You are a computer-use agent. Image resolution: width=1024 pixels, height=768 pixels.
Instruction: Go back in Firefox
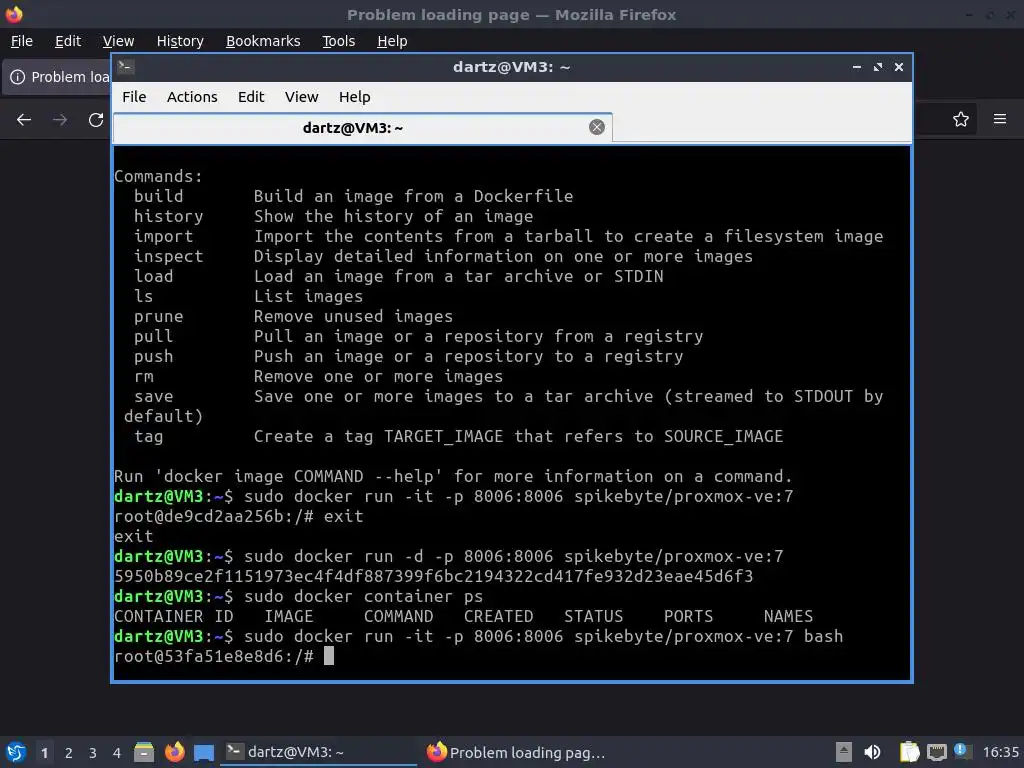coord(24,120)
